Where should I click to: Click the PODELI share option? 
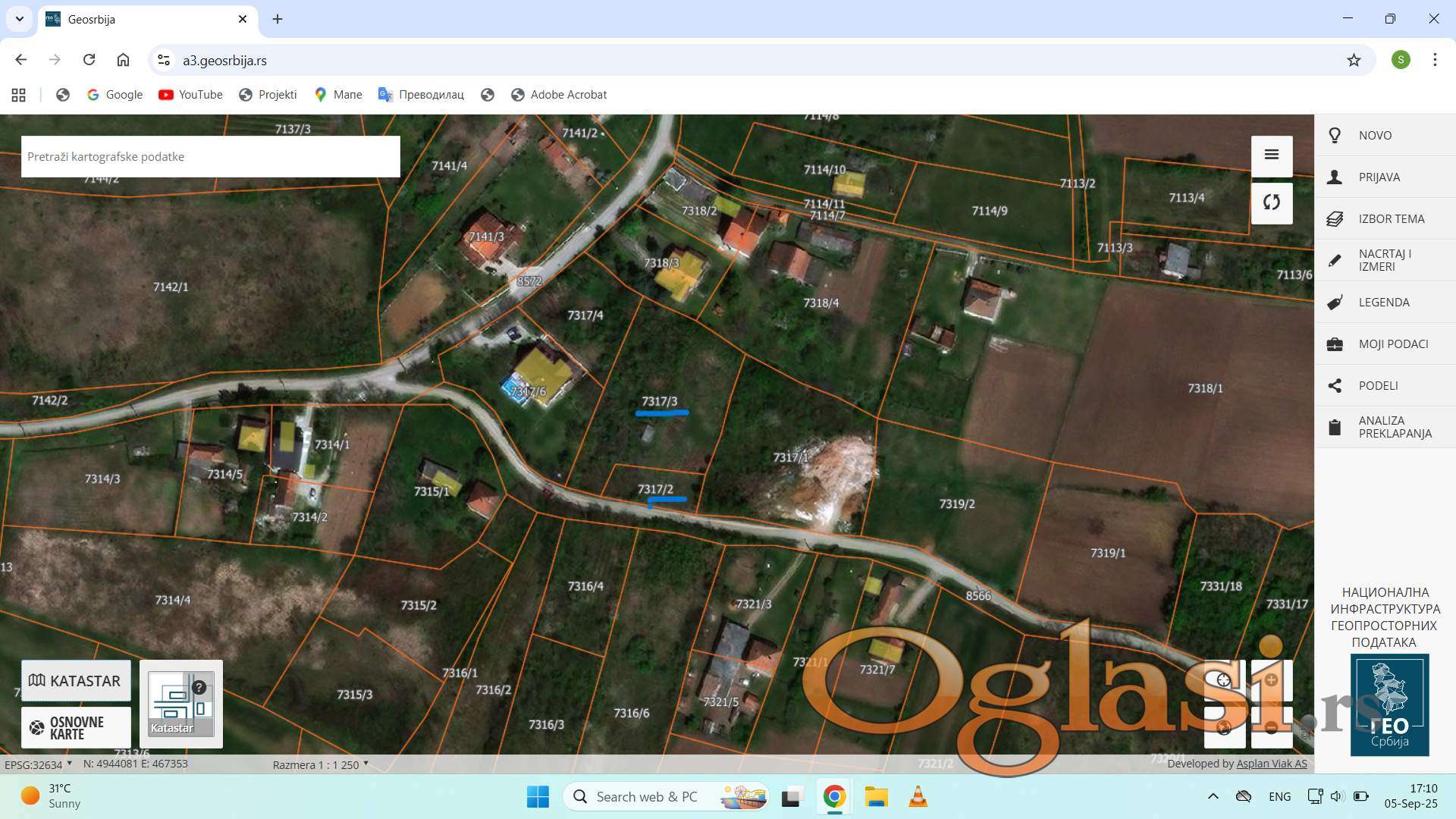pyautogui.click(x=1378, y=385)
